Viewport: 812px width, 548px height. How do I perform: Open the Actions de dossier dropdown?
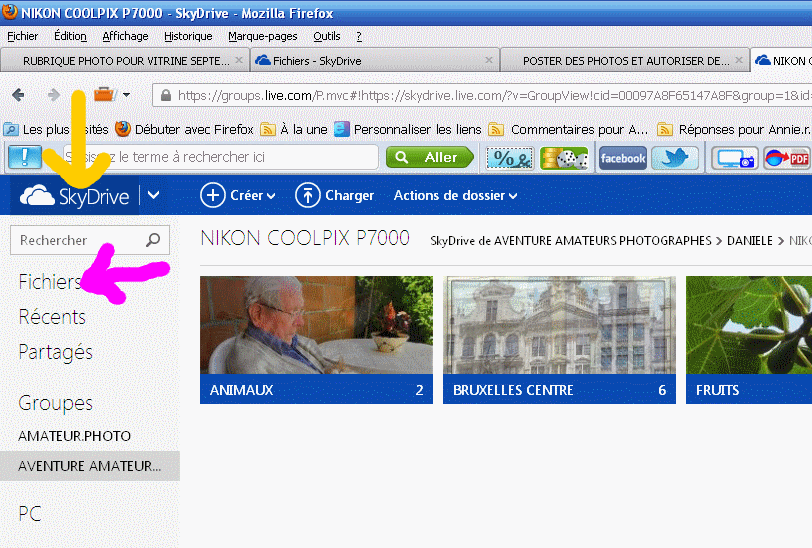pyautogui.click(x=455, y=195)
